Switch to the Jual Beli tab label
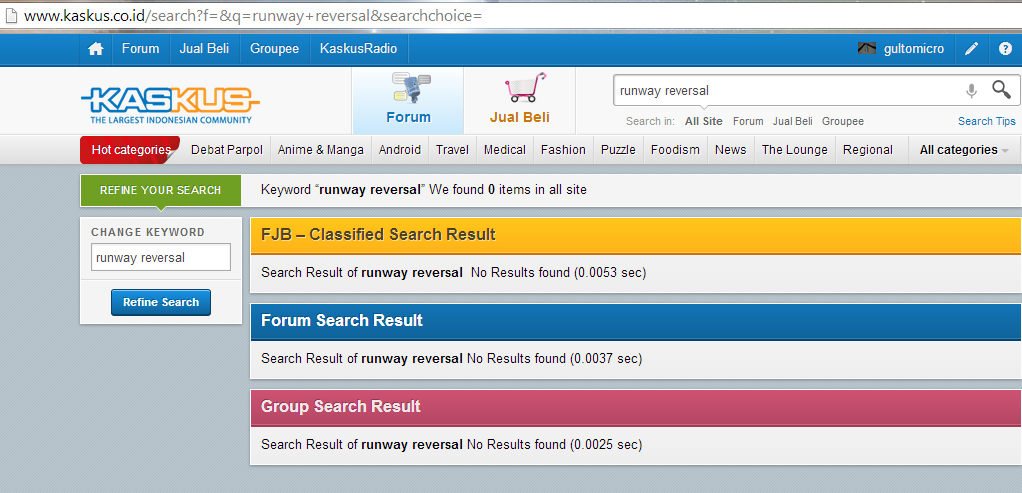Screen dimensions: 1022x493 [x=519, y=117]
